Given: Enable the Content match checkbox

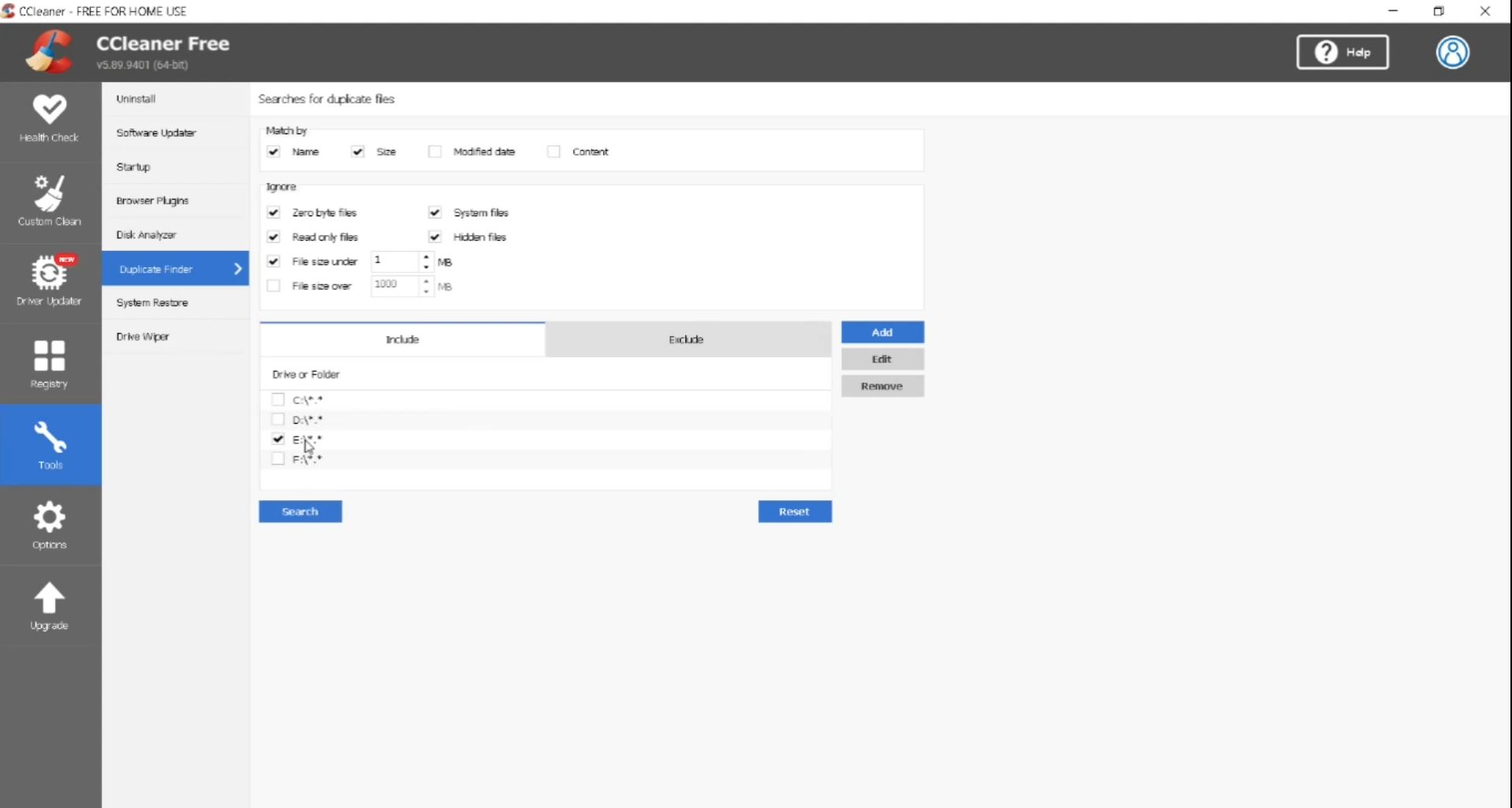Looking at the screenshot, I should click(554, 151).
